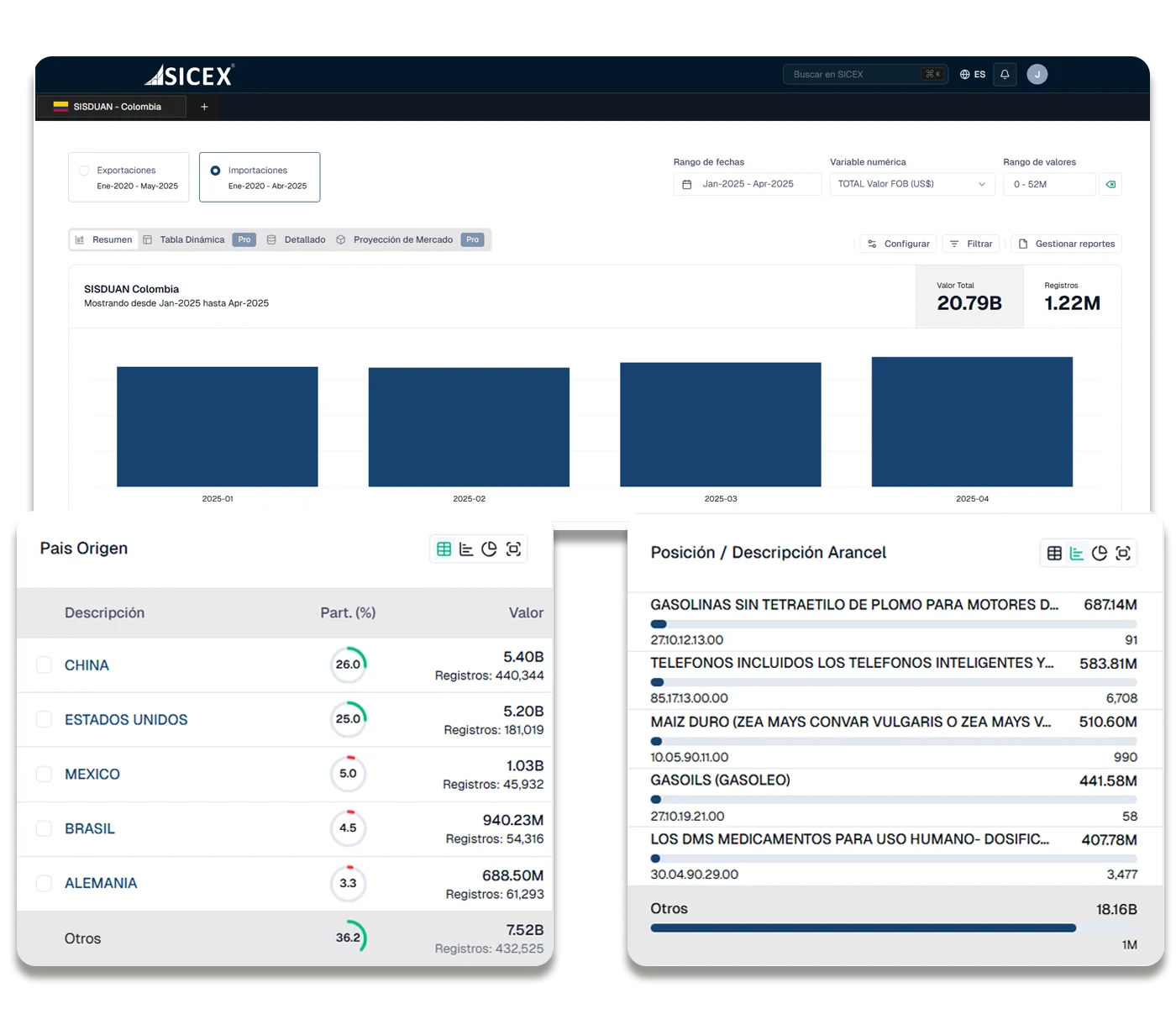Click the Otros 18.16B progress bar

894,928
